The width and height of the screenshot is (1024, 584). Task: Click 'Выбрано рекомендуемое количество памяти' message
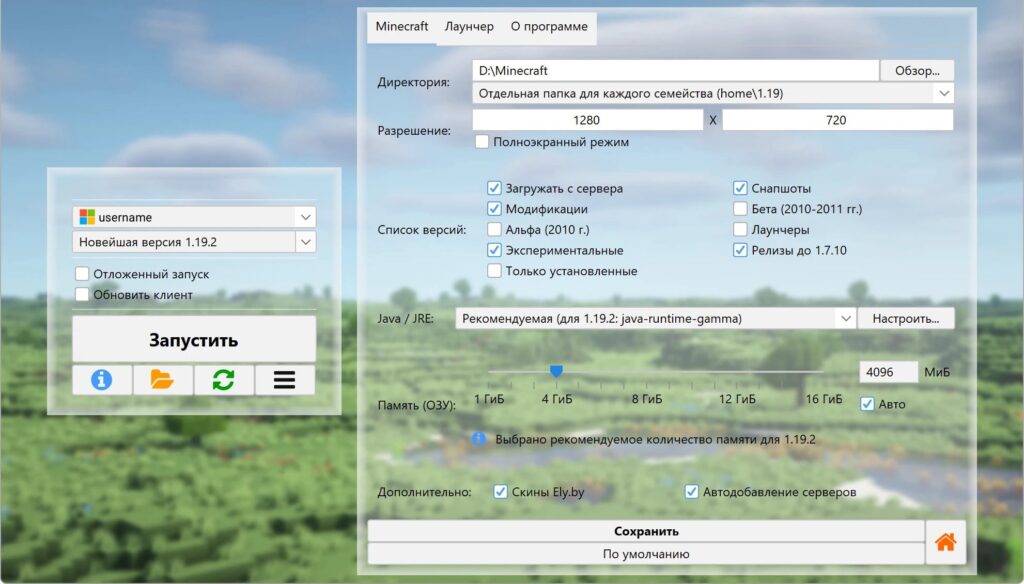655,439
